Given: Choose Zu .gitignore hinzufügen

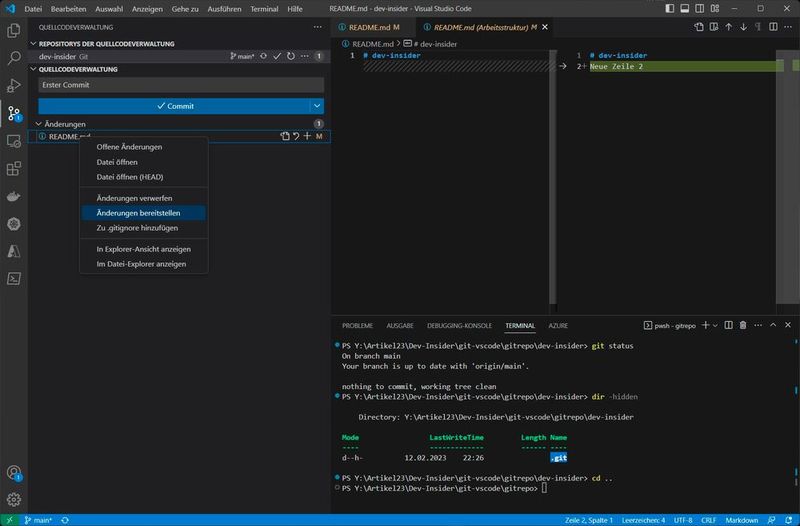Looking at the screenshot, I should point(143,228).
